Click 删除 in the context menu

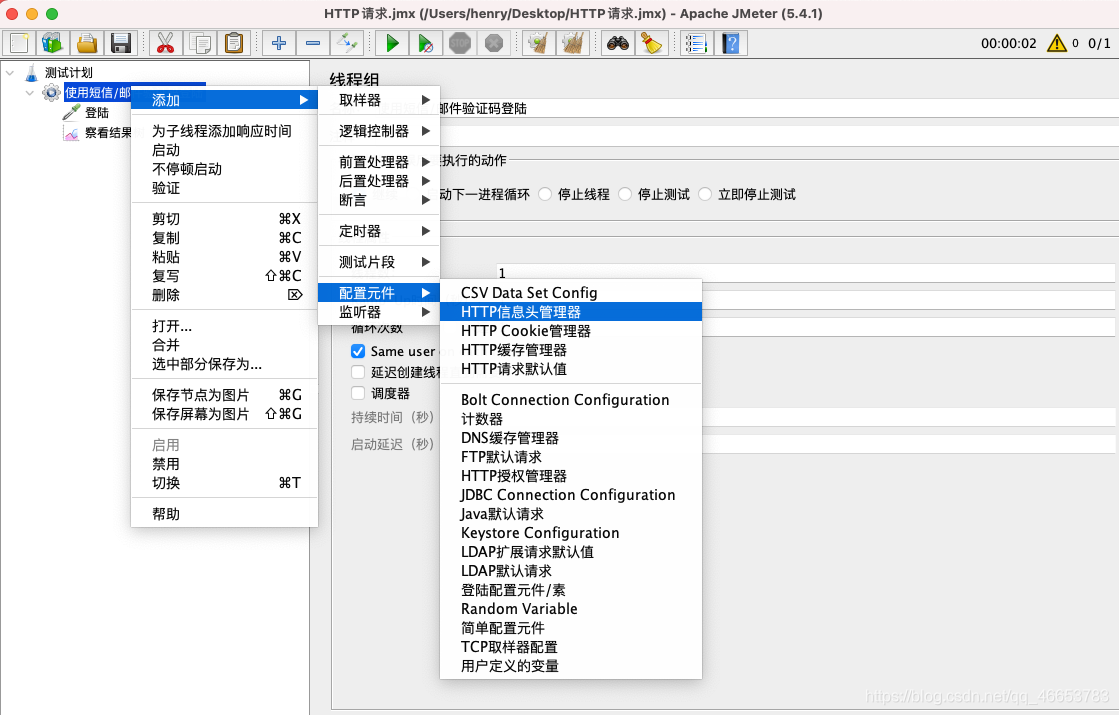click(224, 295)
